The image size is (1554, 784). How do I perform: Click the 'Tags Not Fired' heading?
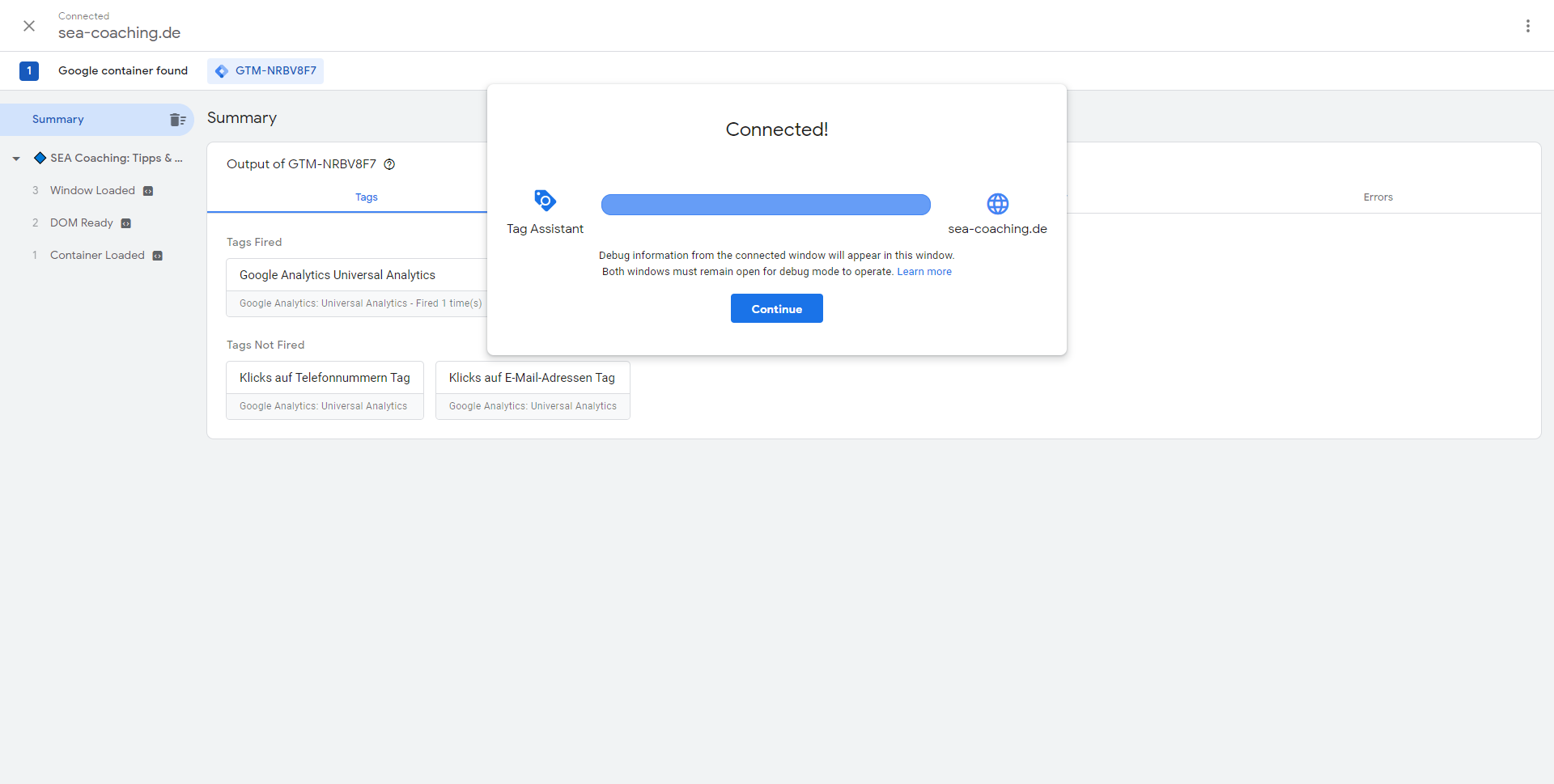tap(265, 345)
